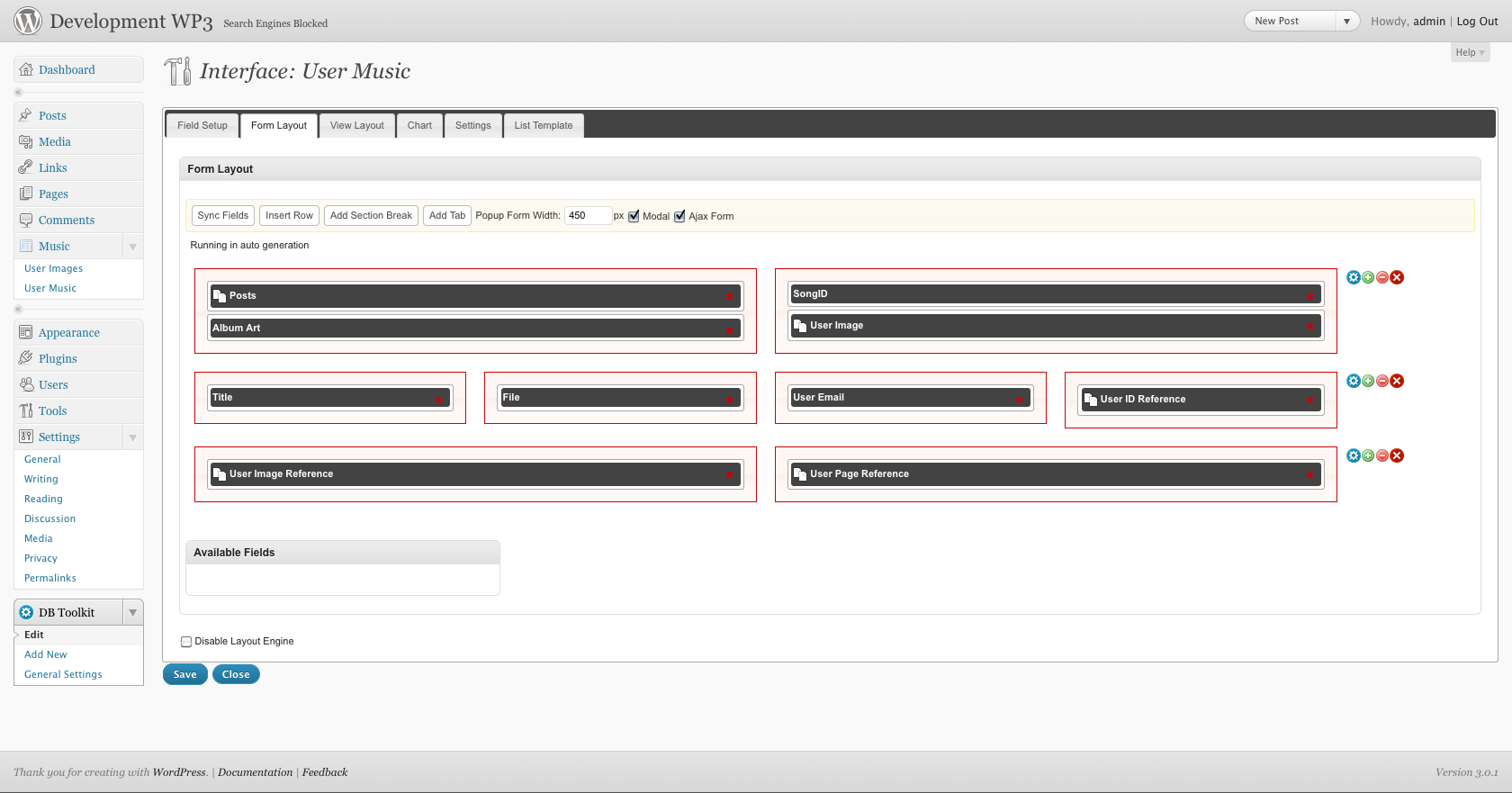
Task: Click the red minus icon beside SongID row
Action: coord(1382,277)
